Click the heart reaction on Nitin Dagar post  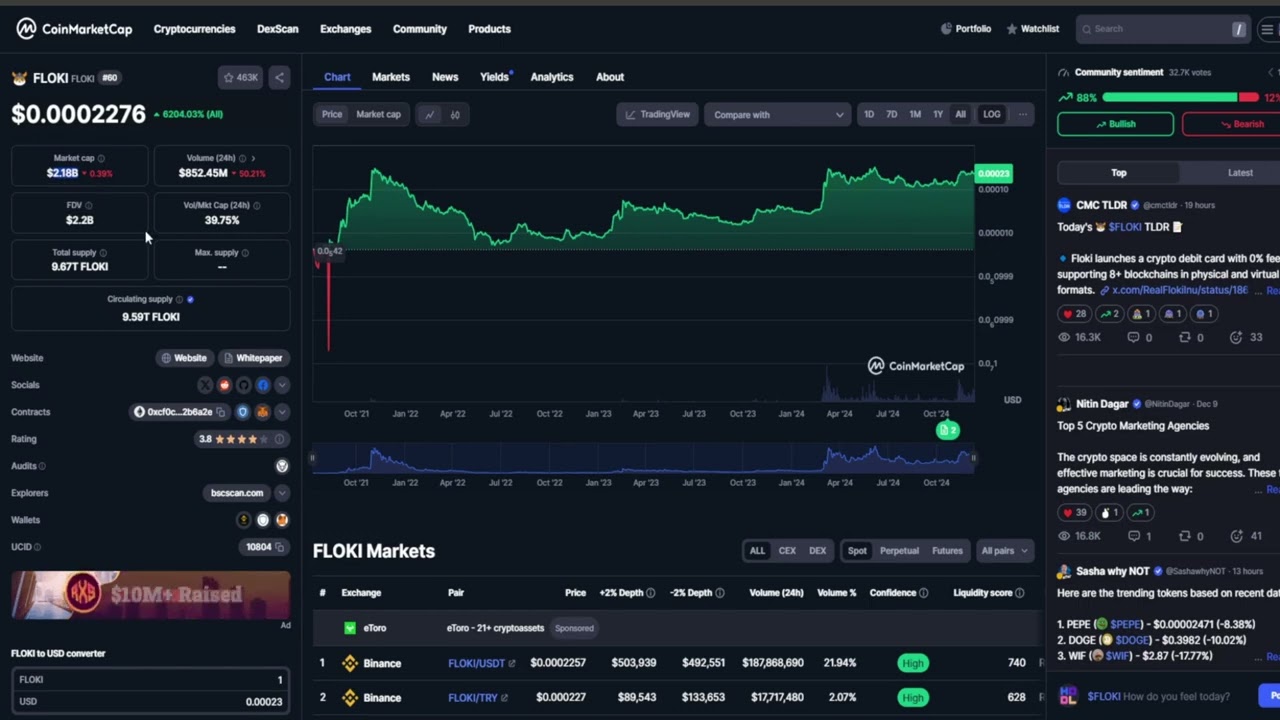1074,513
